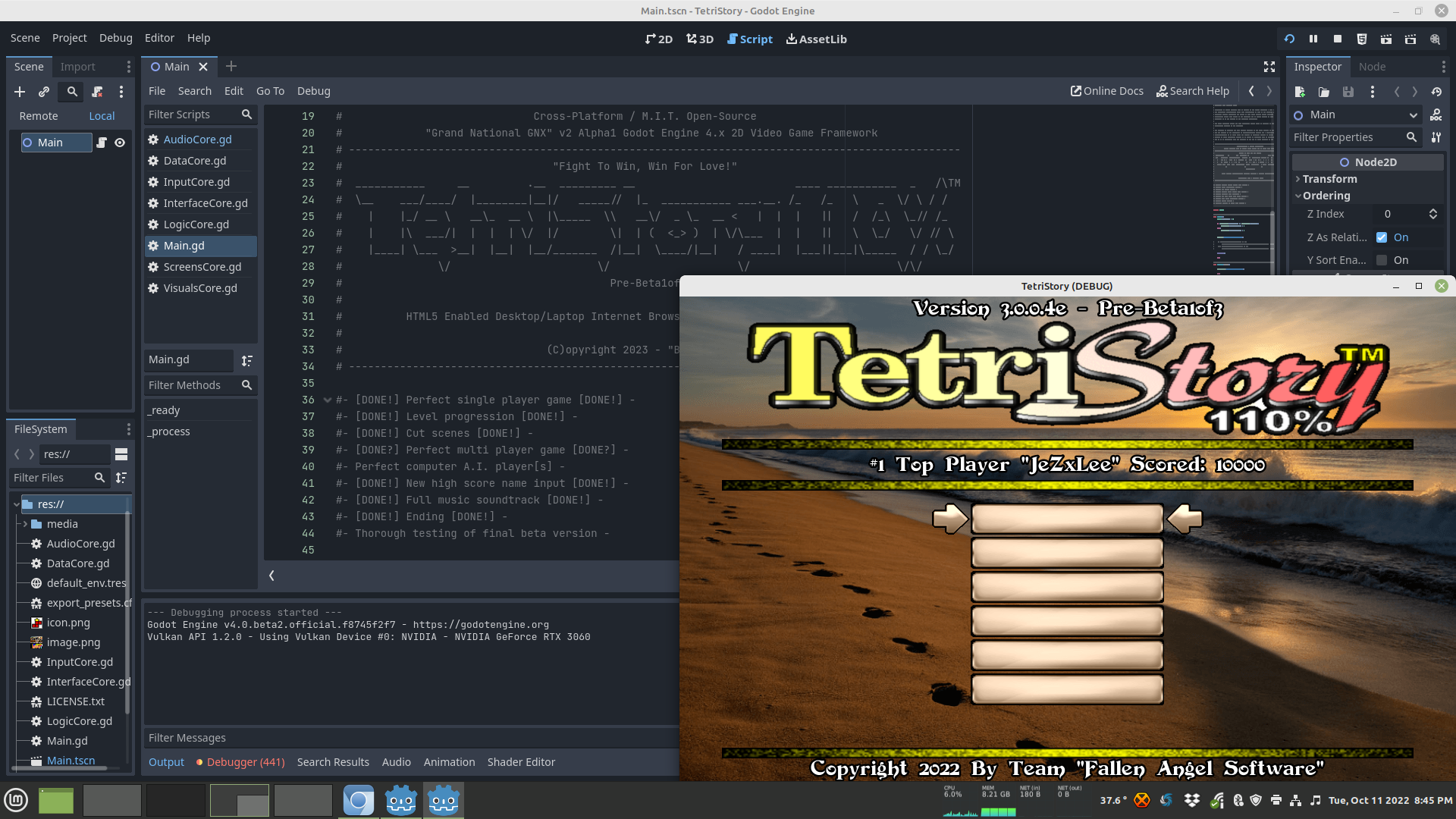Close the Main scene tab
Image resolution: width=1456 pixels, height=819 pixels.
coord(203,67)
